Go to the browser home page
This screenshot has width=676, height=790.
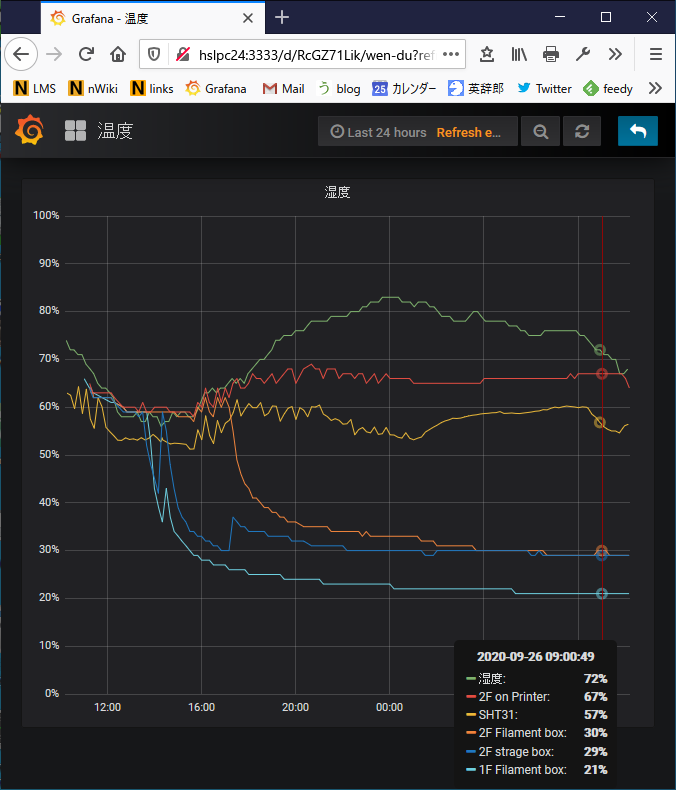coord(118,54)
